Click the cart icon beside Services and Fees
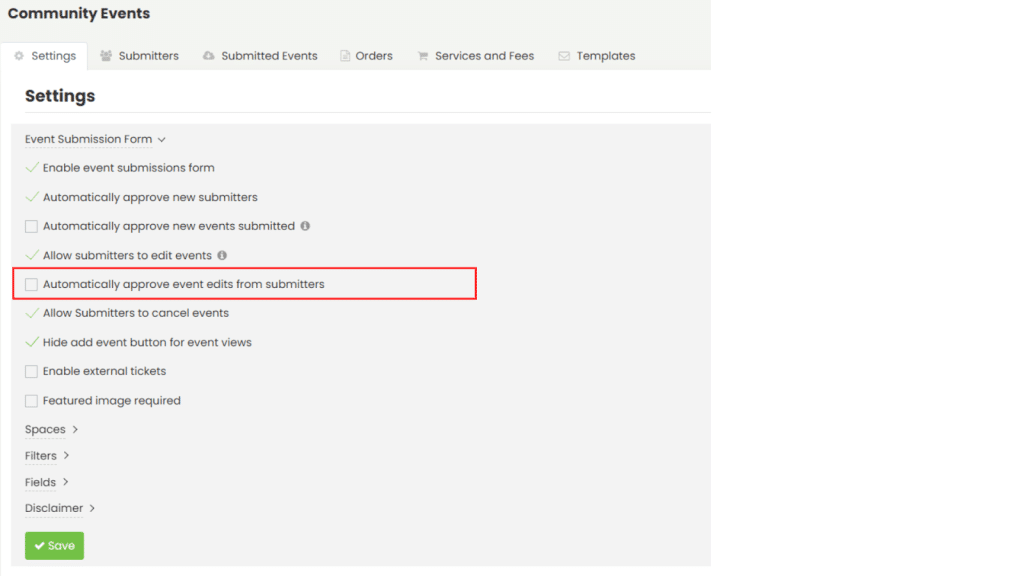The width and height of the screenshot is (1024, 576). click(x=423, y=56)
